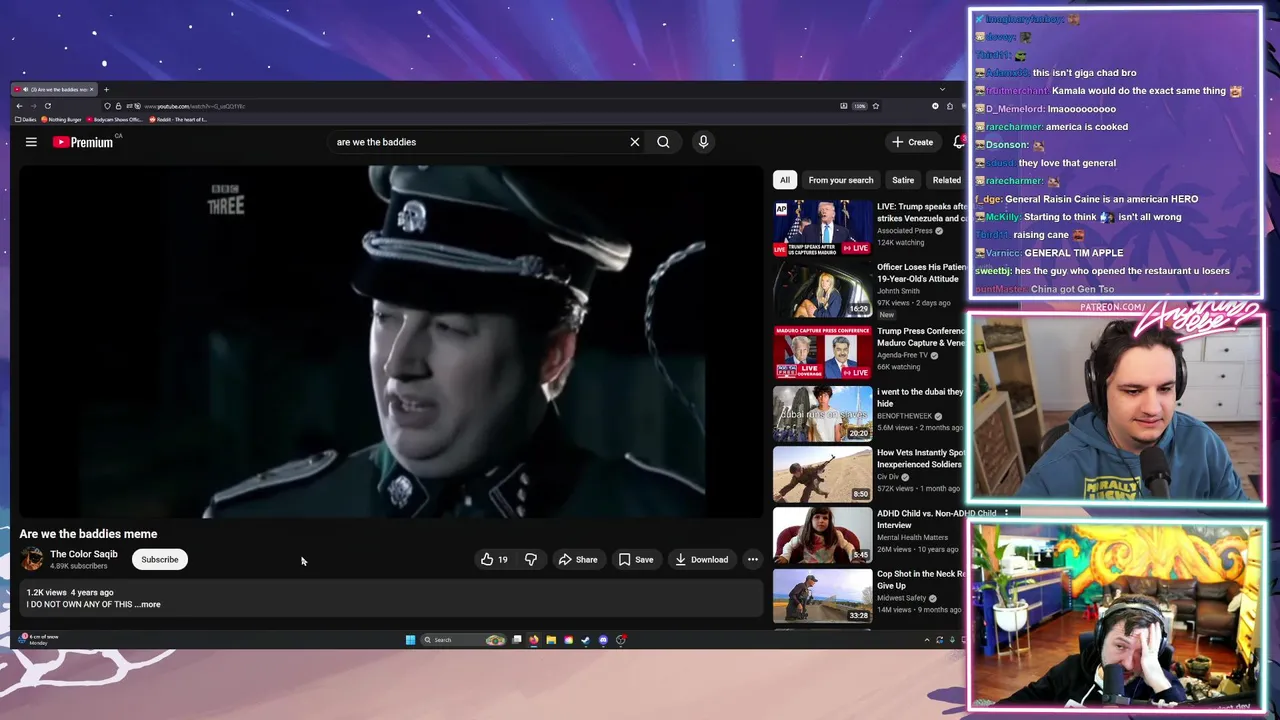Open browser extensions icon in toolbar

949,106
